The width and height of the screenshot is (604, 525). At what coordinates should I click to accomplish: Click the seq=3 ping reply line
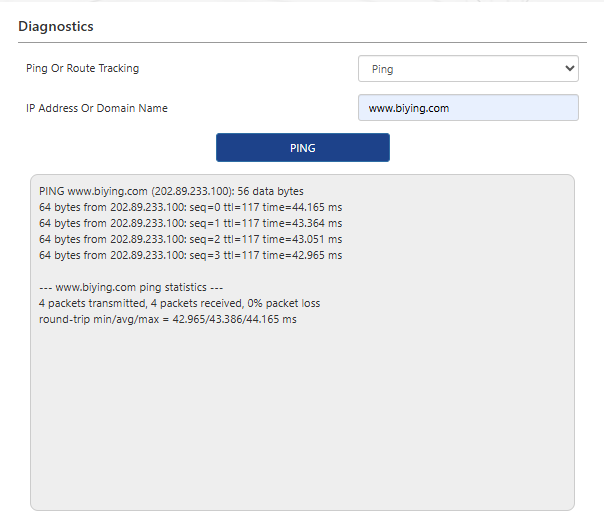click(190, 255)
